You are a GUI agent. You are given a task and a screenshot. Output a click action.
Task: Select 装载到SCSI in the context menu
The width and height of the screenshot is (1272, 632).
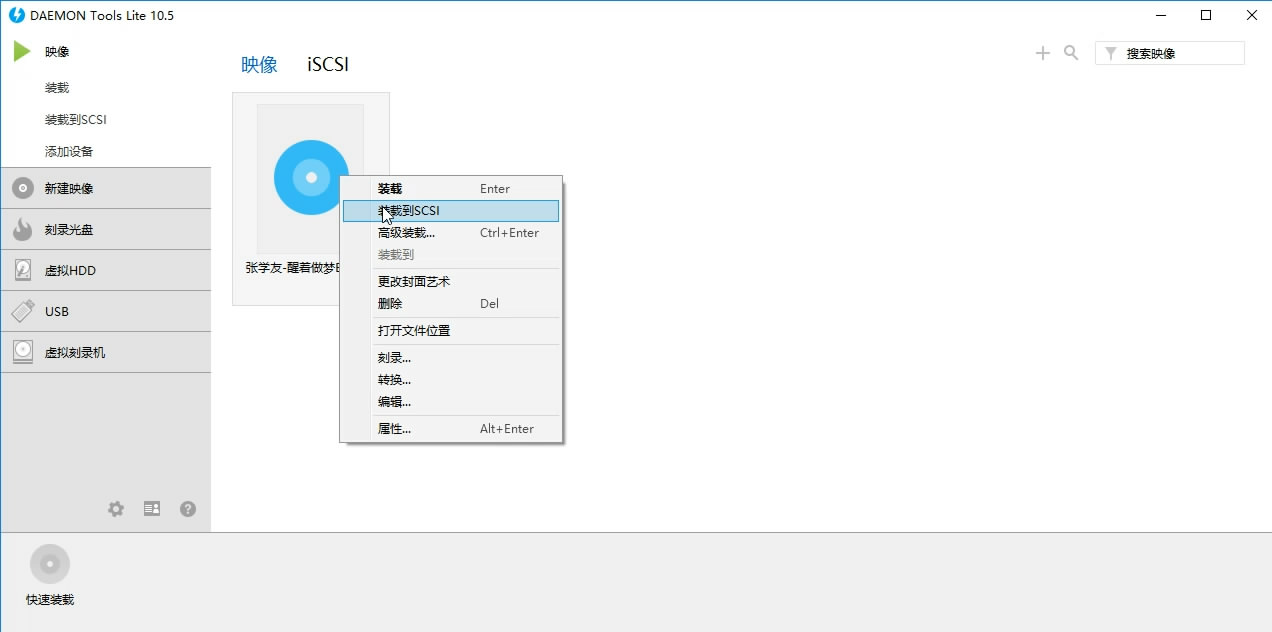coord(451,210)
